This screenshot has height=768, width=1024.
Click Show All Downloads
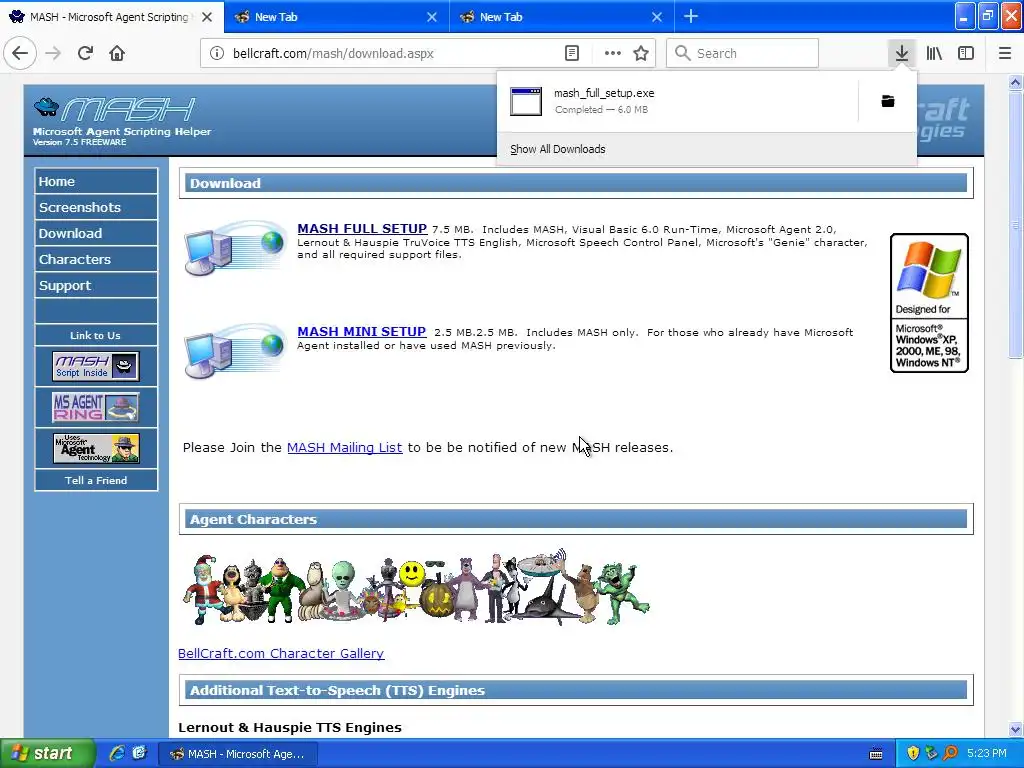click(558, 149)
